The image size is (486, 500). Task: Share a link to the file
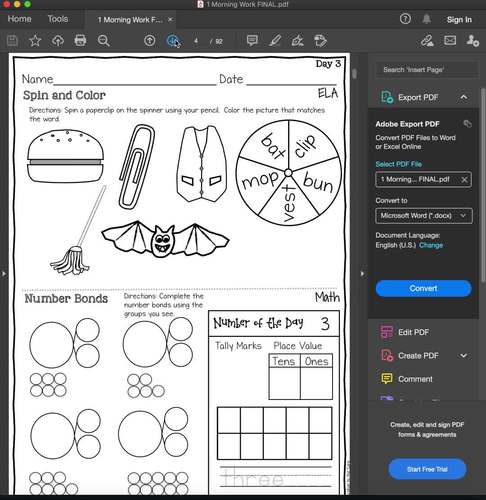coord(427,41)
